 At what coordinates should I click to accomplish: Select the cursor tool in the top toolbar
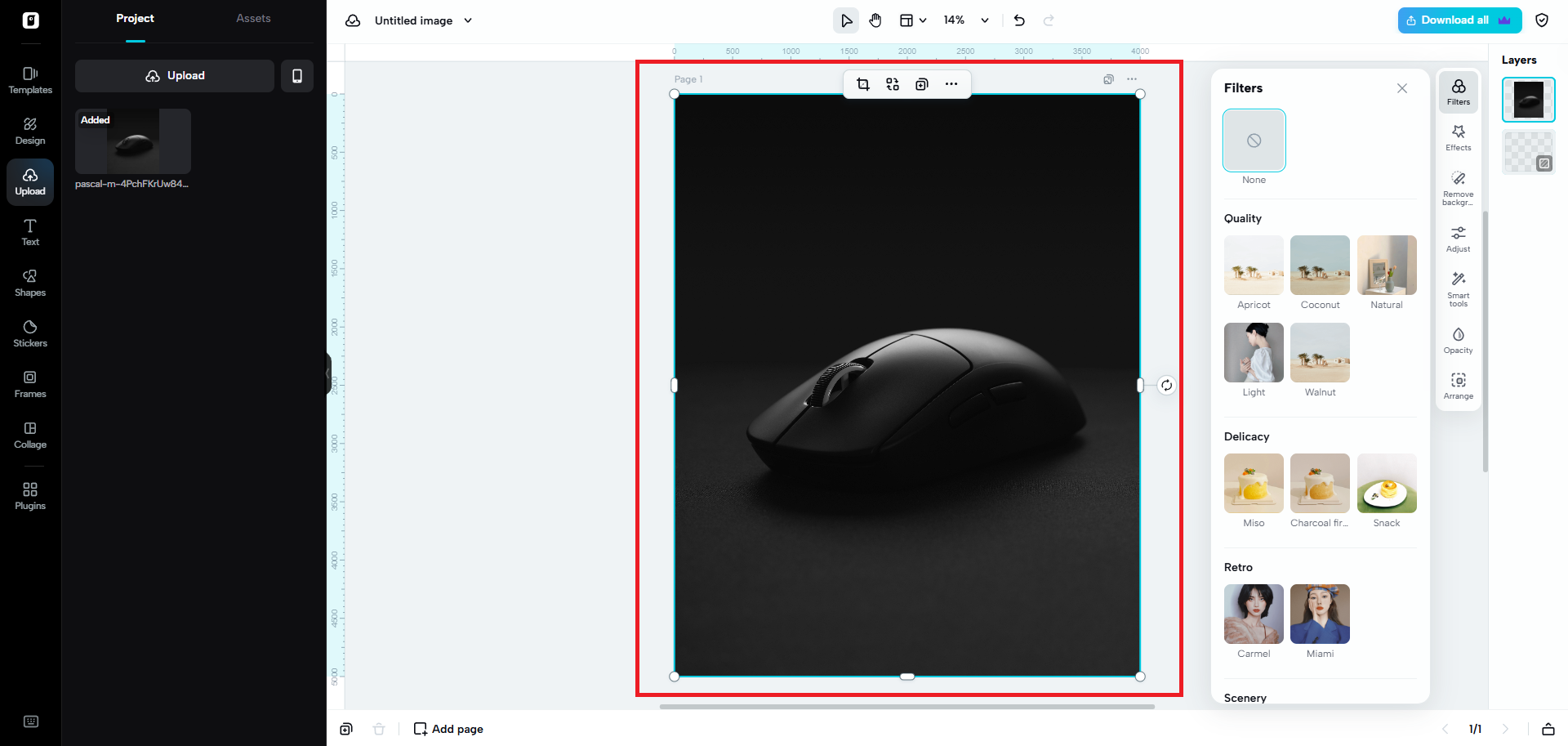846,20
